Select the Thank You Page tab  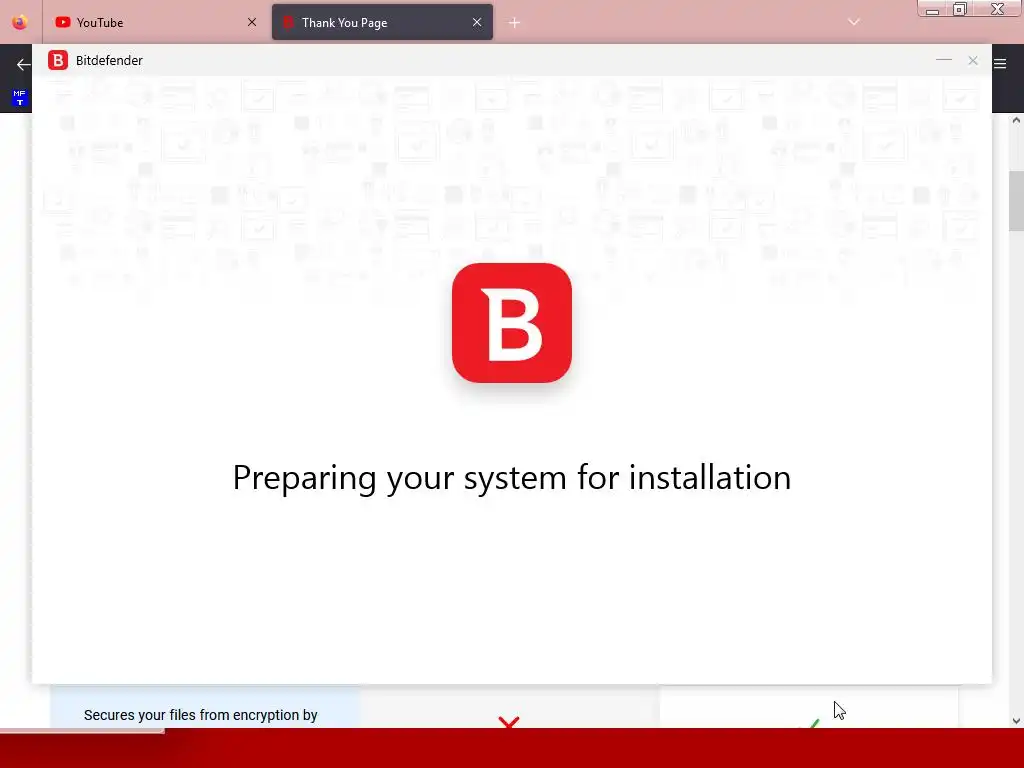tap(382, 22)
